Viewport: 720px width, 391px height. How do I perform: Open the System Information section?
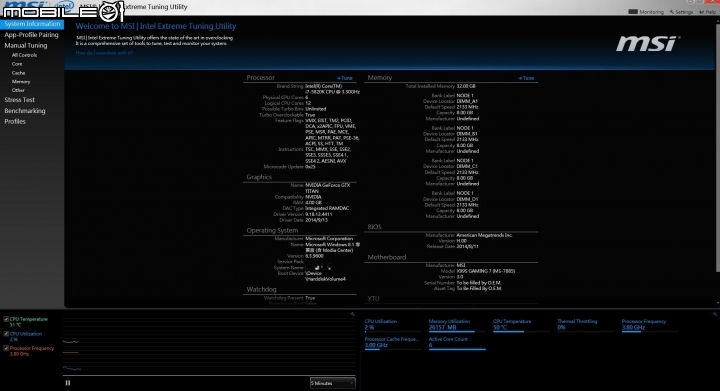click(32, 24)
